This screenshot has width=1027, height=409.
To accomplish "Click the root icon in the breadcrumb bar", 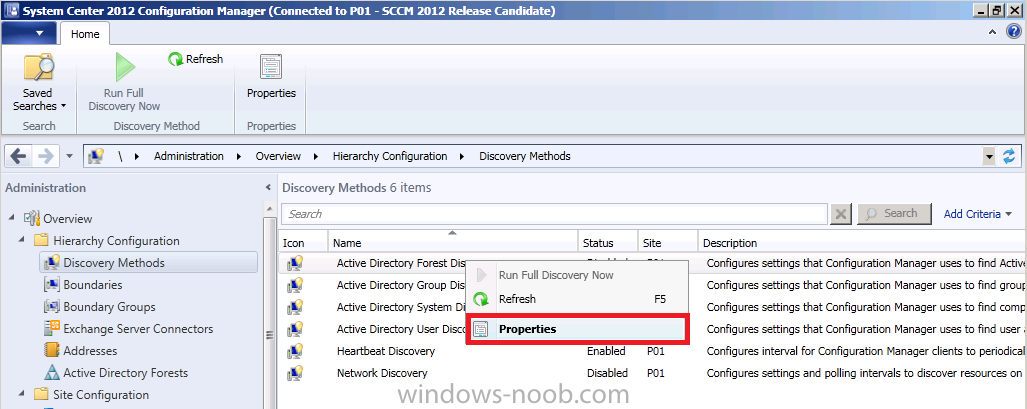I will 97,156.
